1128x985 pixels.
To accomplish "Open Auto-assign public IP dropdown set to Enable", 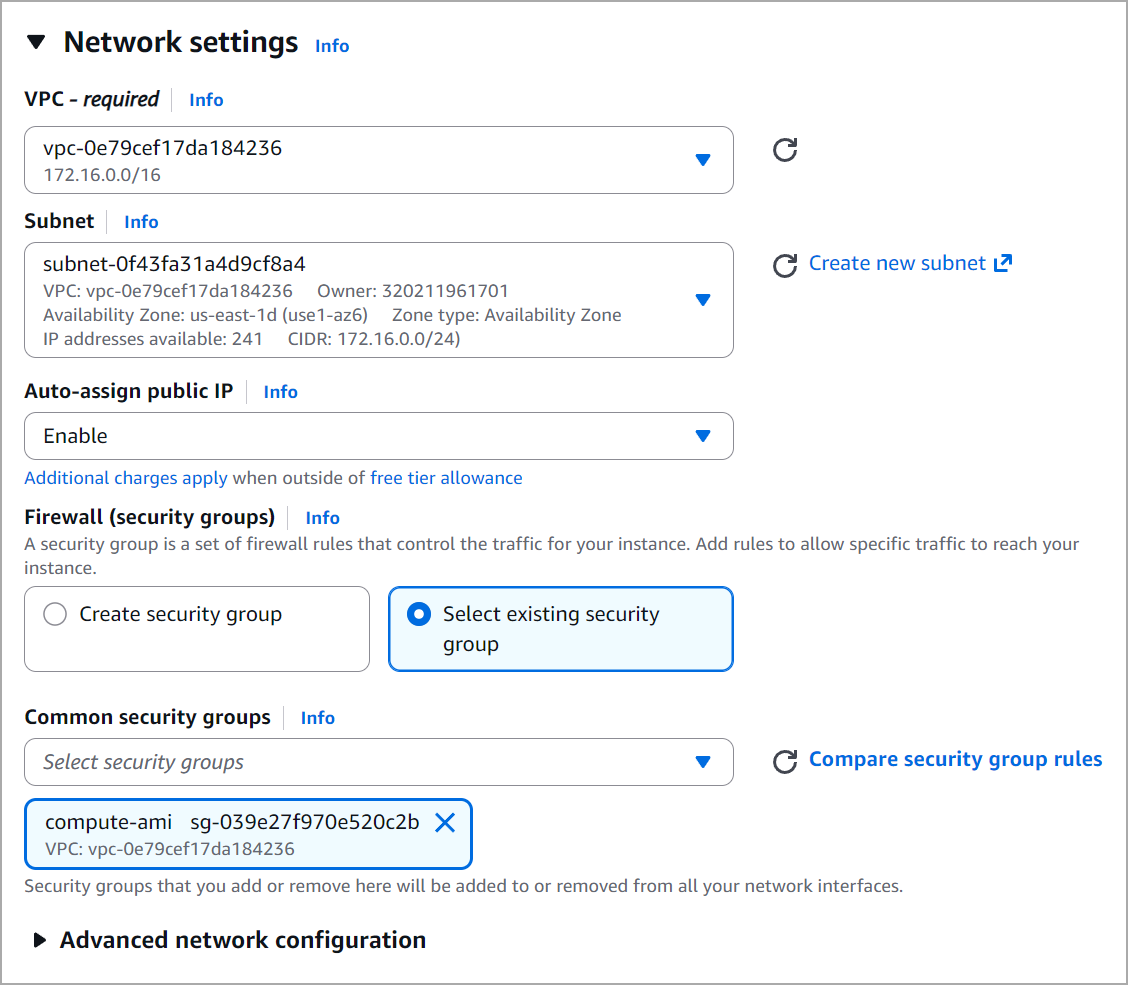I will tap(378, 436).
